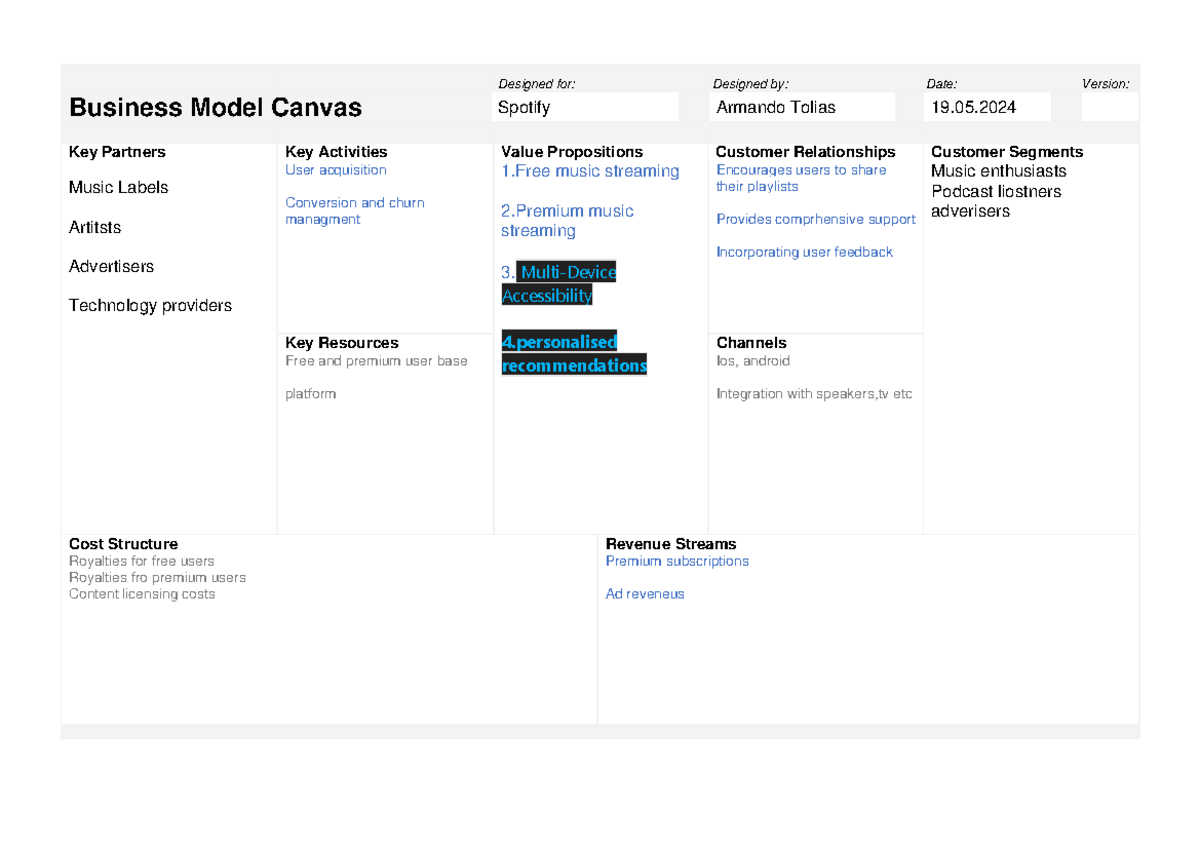1200x849 pixels.
Task: Select the Key Resources section header
Action: point(342,342)
